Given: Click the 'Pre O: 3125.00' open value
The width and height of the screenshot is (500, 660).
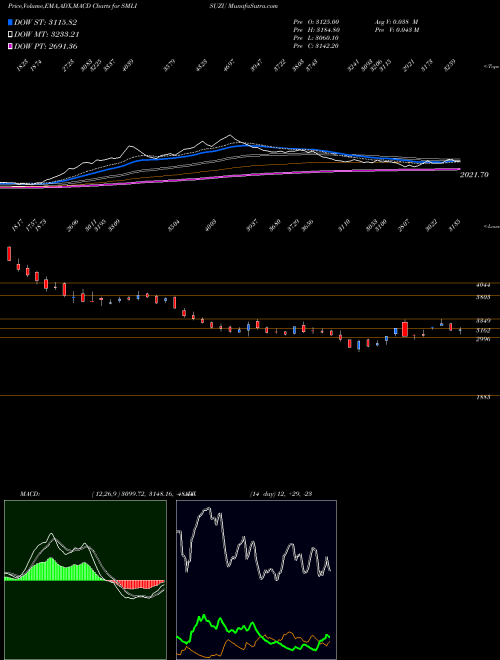Looking at the screenshot, I should tap(316, 21).
